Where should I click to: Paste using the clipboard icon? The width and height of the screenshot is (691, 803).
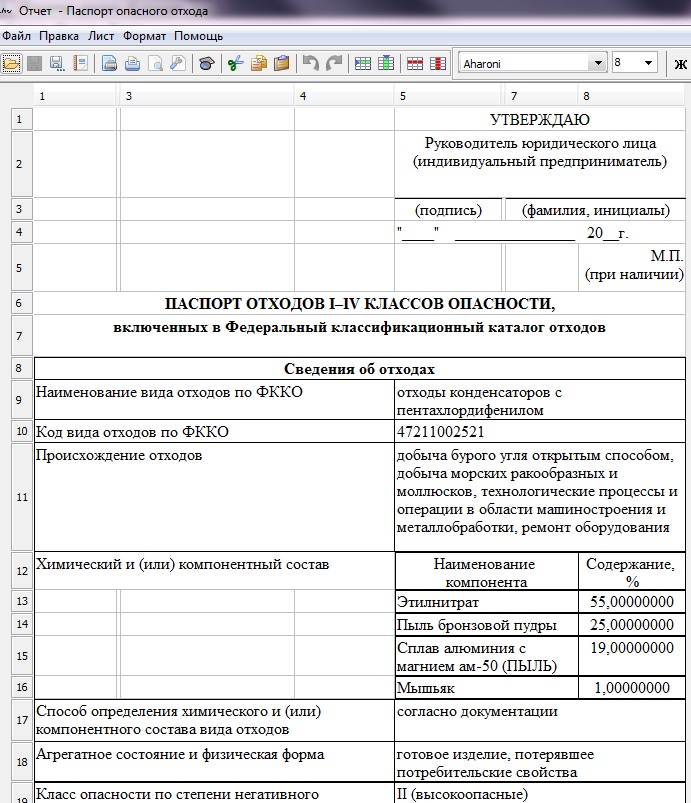coord(281,63)
